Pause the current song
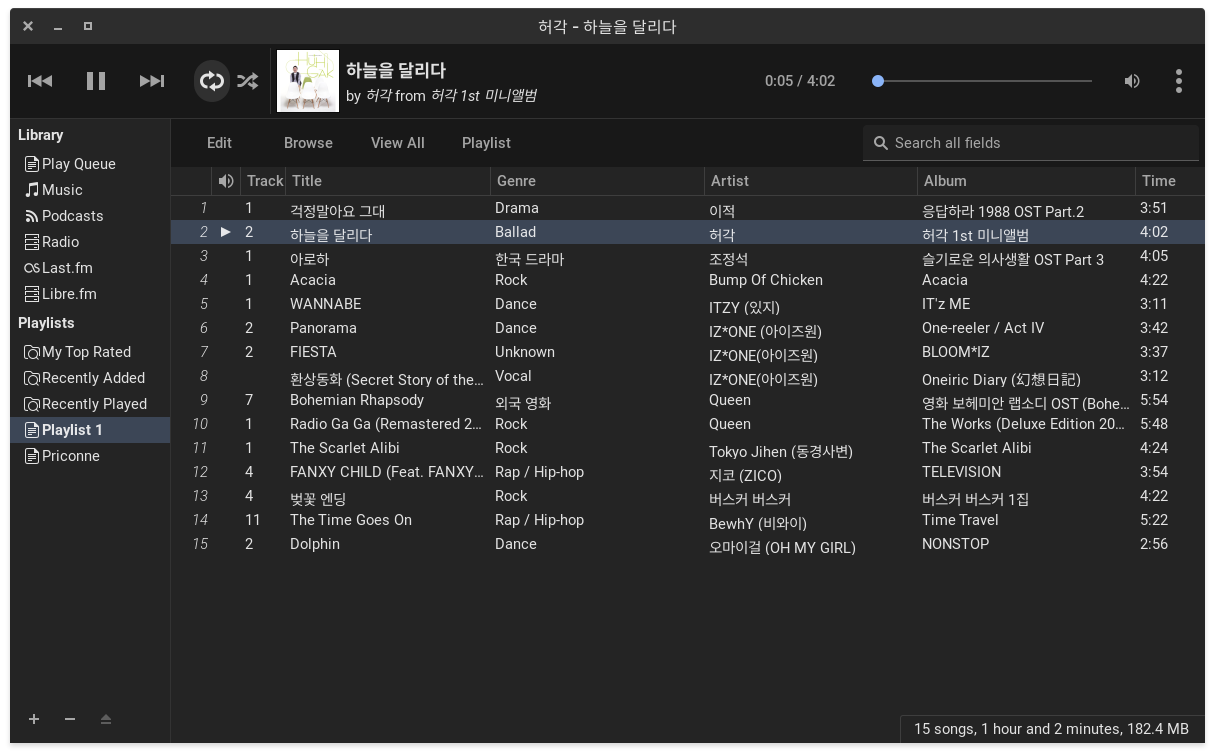This screenshot has height=754, width=1215. pos(96,81)
